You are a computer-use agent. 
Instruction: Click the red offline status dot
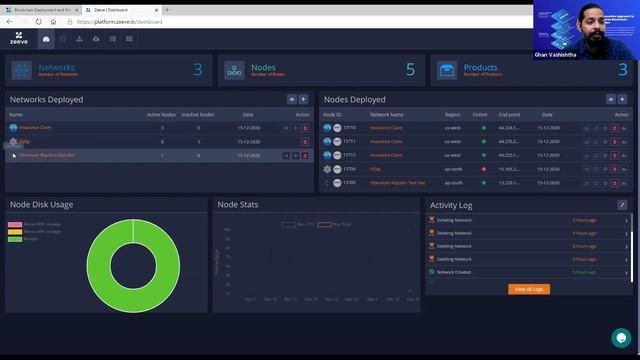click(484, 169)
